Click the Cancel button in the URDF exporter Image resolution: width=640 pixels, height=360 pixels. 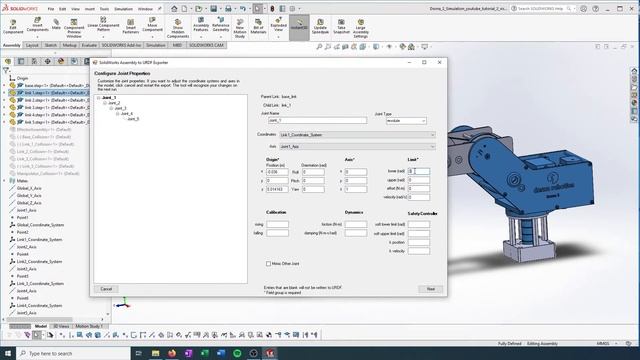tap(106, 289)
